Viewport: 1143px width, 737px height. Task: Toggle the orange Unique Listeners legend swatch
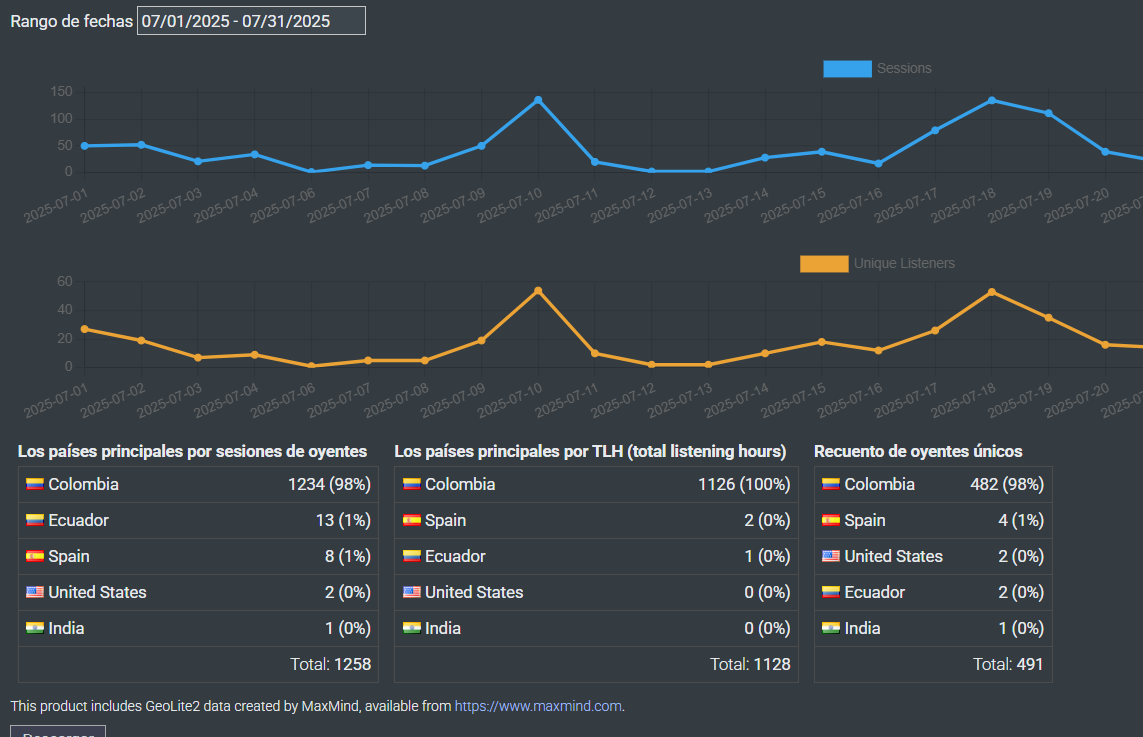[824, 264]
